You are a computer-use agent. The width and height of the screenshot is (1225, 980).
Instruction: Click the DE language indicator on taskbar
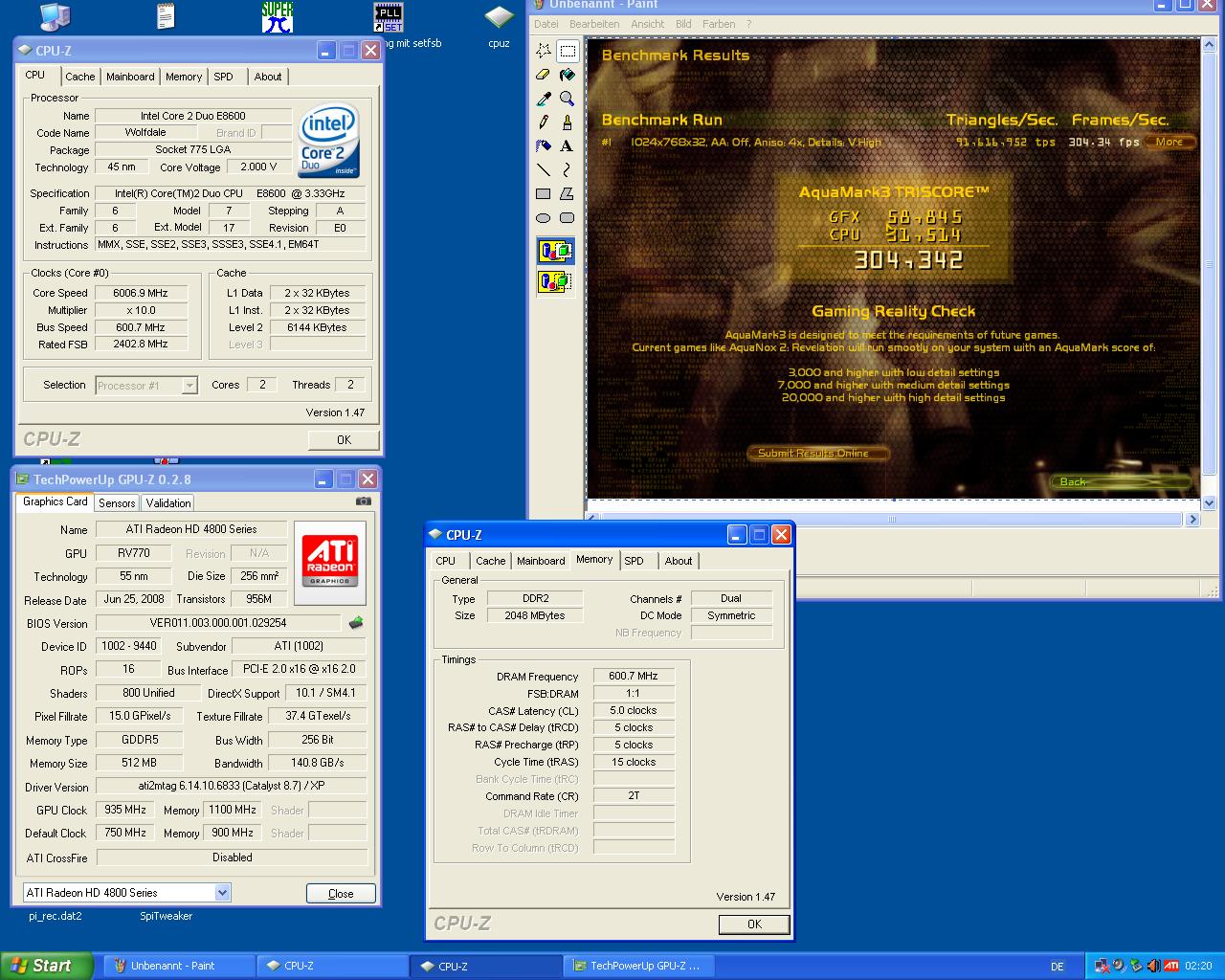click(1058, 967)
